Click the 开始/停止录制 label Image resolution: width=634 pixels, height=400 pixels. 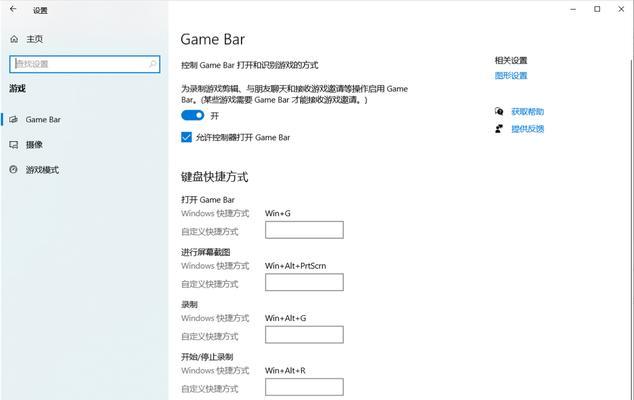pos(207,357)
